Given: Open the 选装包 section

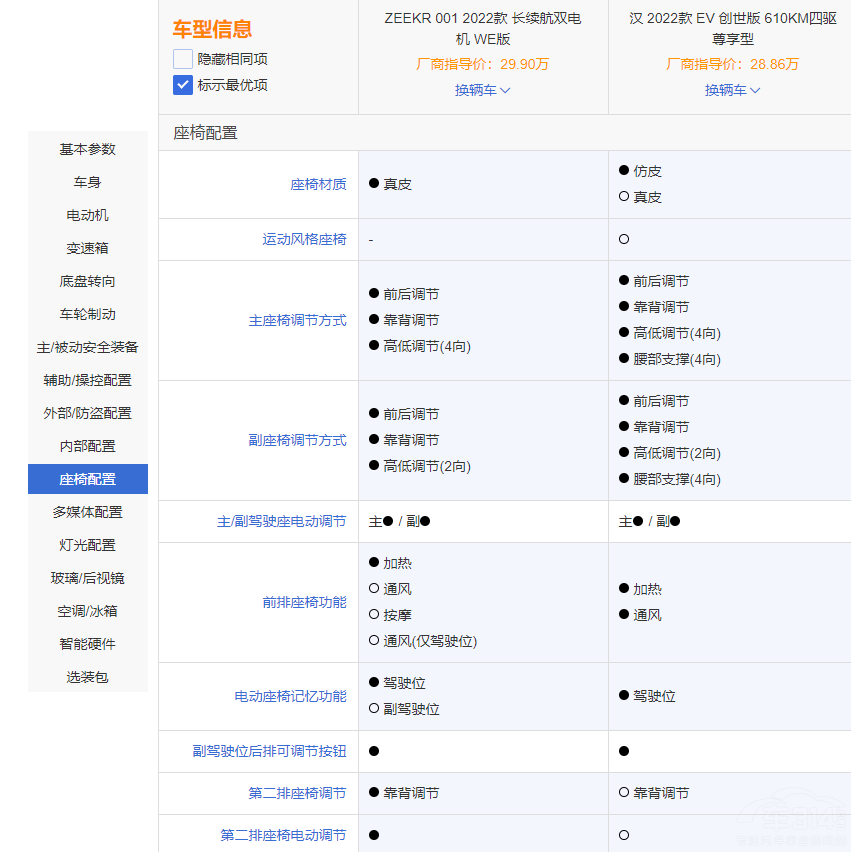Looking at the screenshot, I should [87, 677].
